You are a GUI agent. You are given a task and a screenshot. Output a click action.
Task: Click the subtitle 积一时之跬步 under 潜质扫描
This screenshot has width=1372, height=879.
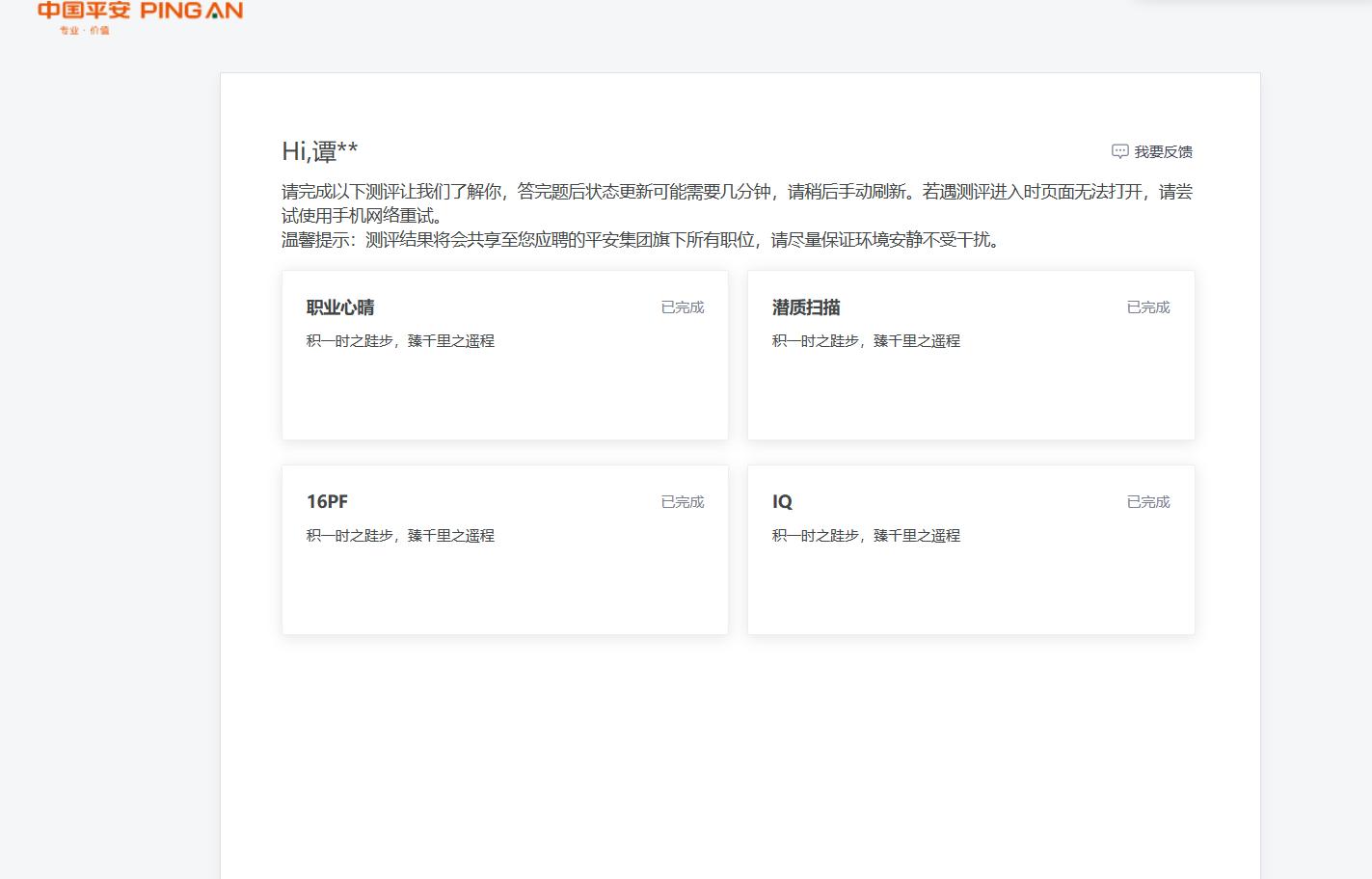pyautogui.click(x=865, y=341)
